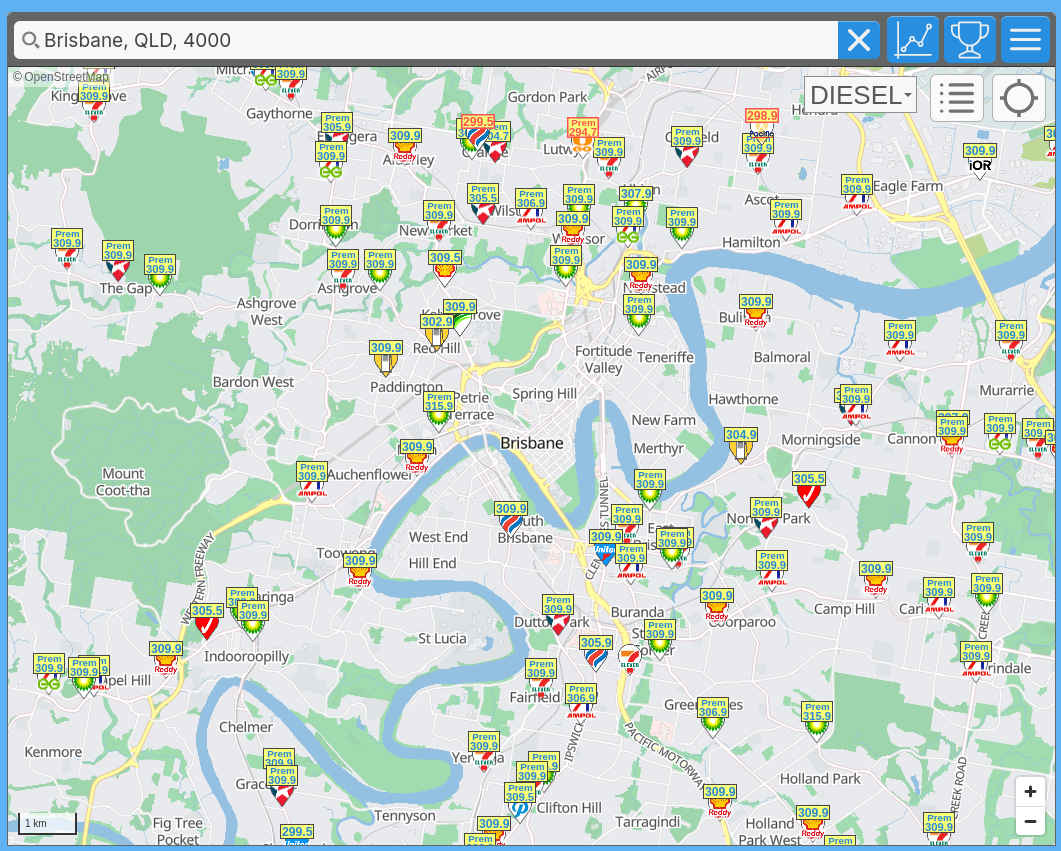This screenshot has width=1061, height=851.
Task: Zoom out the map with minus
Action: 1030,821
